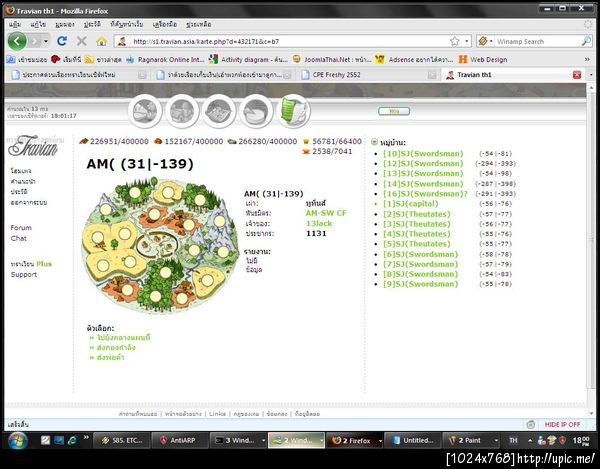This screenshot has width=600, height=469.
Task: Open the Ragnarok Online Int... bookmark
Action: click(166, 59)
